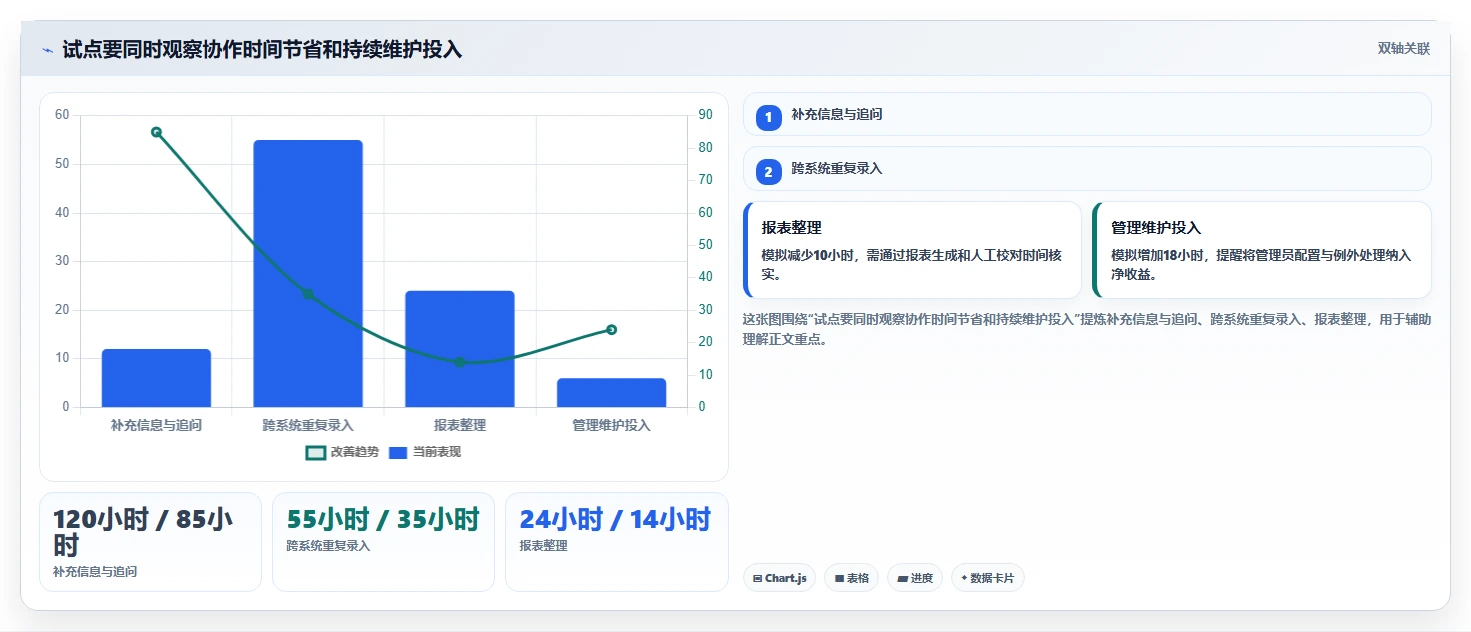The width and height of the screenshot is (1471, 632).
Task: Click the x-axis label 补充信息与追问
Action: pos(156,425)
